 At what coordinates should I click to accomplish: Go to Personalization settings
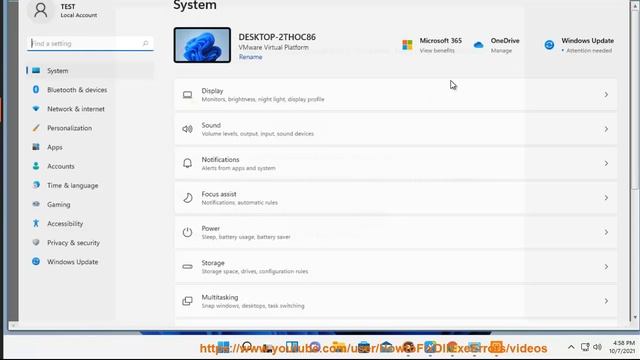[90, 128]
